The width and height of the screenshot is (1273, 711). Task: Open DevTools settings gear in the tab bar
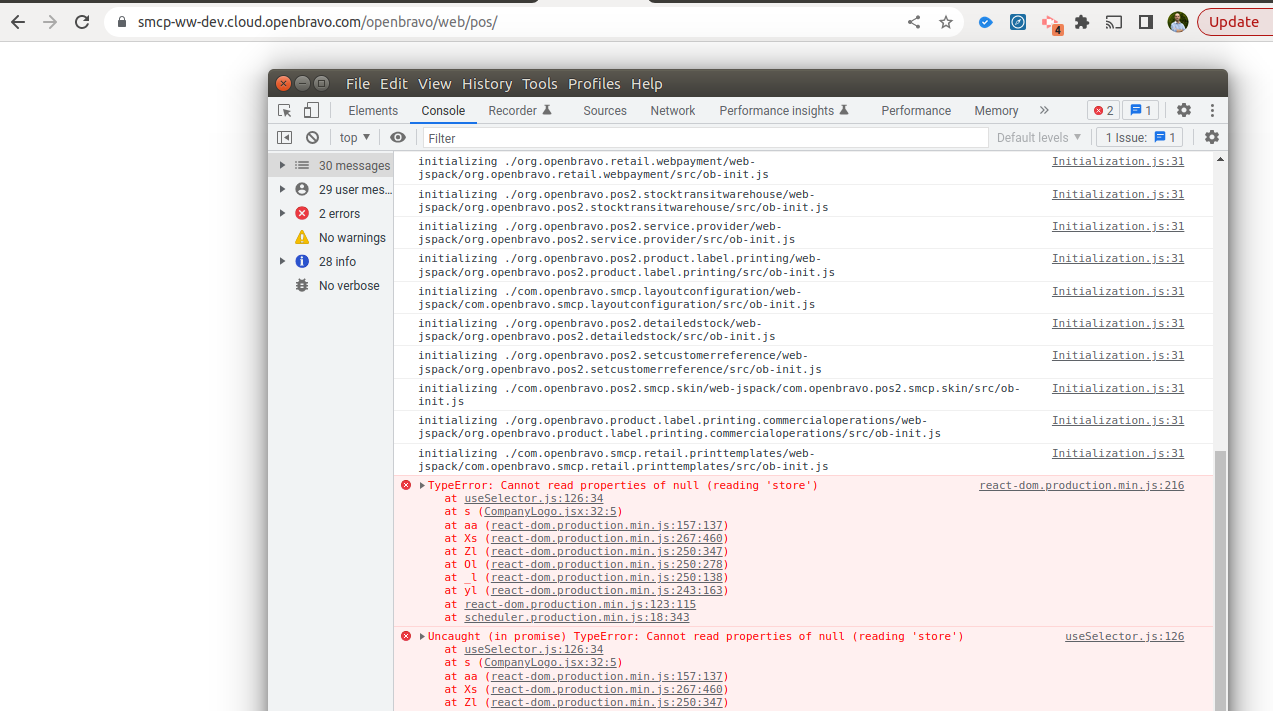[1183, 111]
